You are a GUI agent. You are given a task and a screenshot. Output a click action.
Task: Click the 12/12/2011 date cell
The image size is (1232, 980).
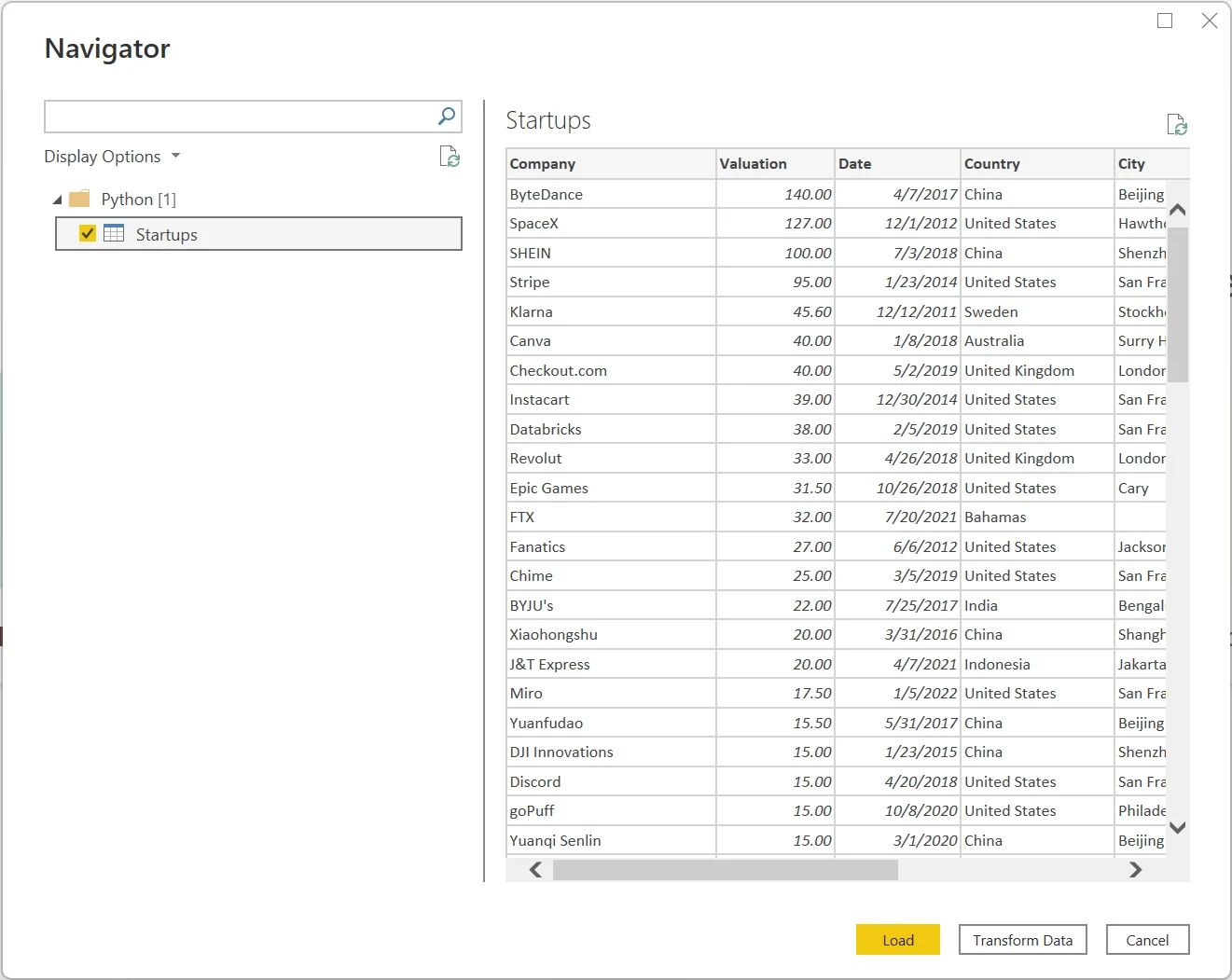coord(897,311)
